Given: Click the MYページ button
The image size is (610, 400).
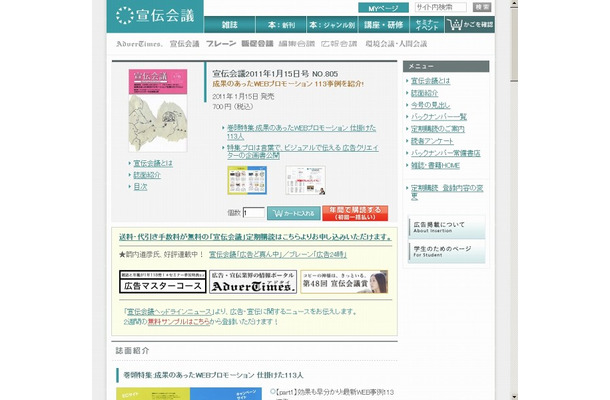Looking at the screenshot, I should point(381,7).
